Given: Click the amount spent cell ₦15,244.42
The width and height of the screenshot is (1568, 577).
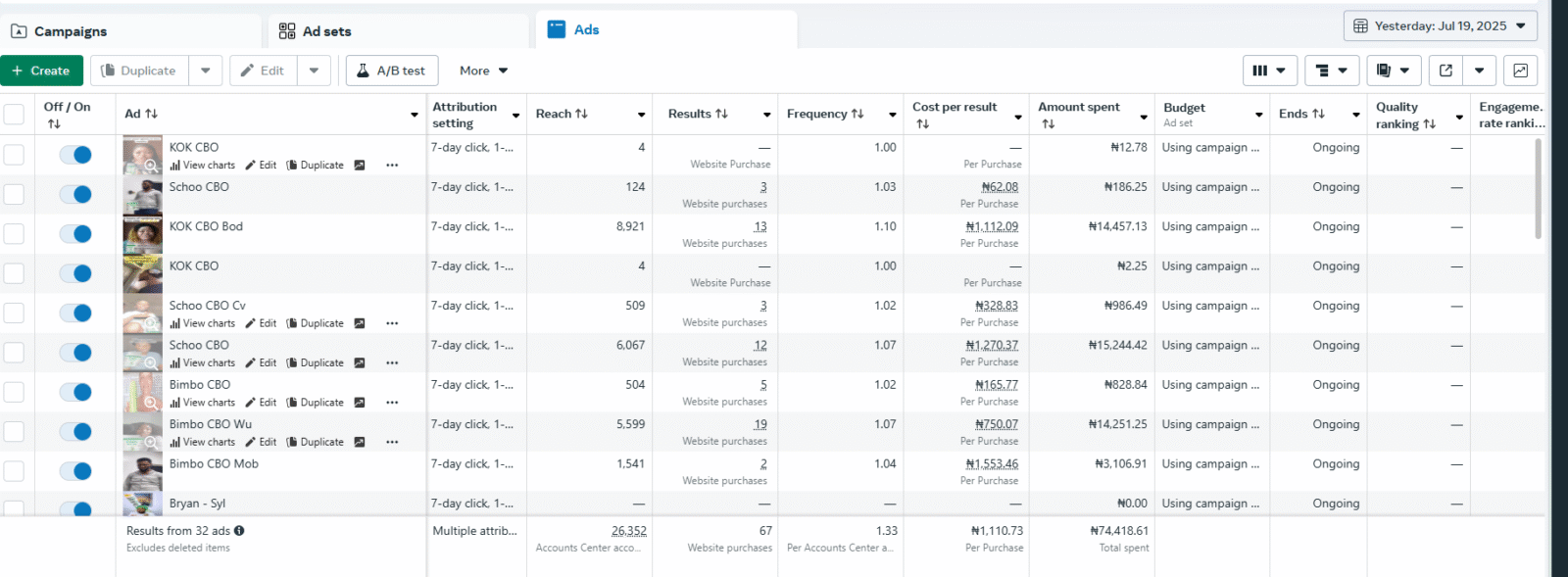Looking at the screenshot, I should pos(1117,345).
